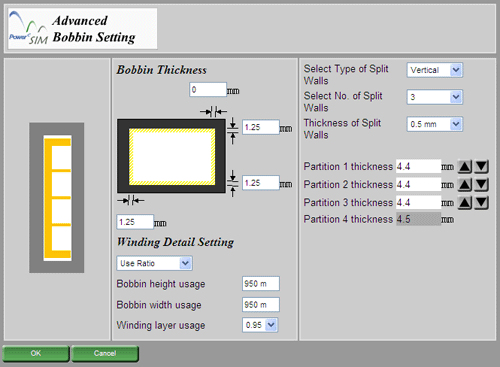Click the bottom-left 1.25 mm thickness field
This screenshot has height=367, width=500.
135,222
